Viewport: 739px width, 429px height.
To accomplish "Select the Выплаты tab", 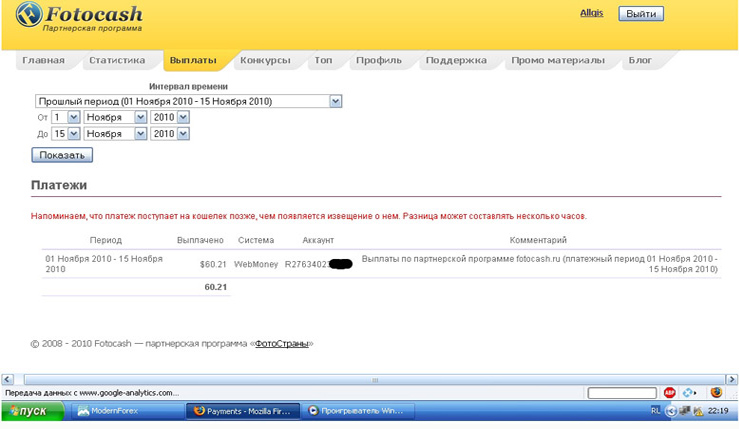I will [x=193, y=60].
